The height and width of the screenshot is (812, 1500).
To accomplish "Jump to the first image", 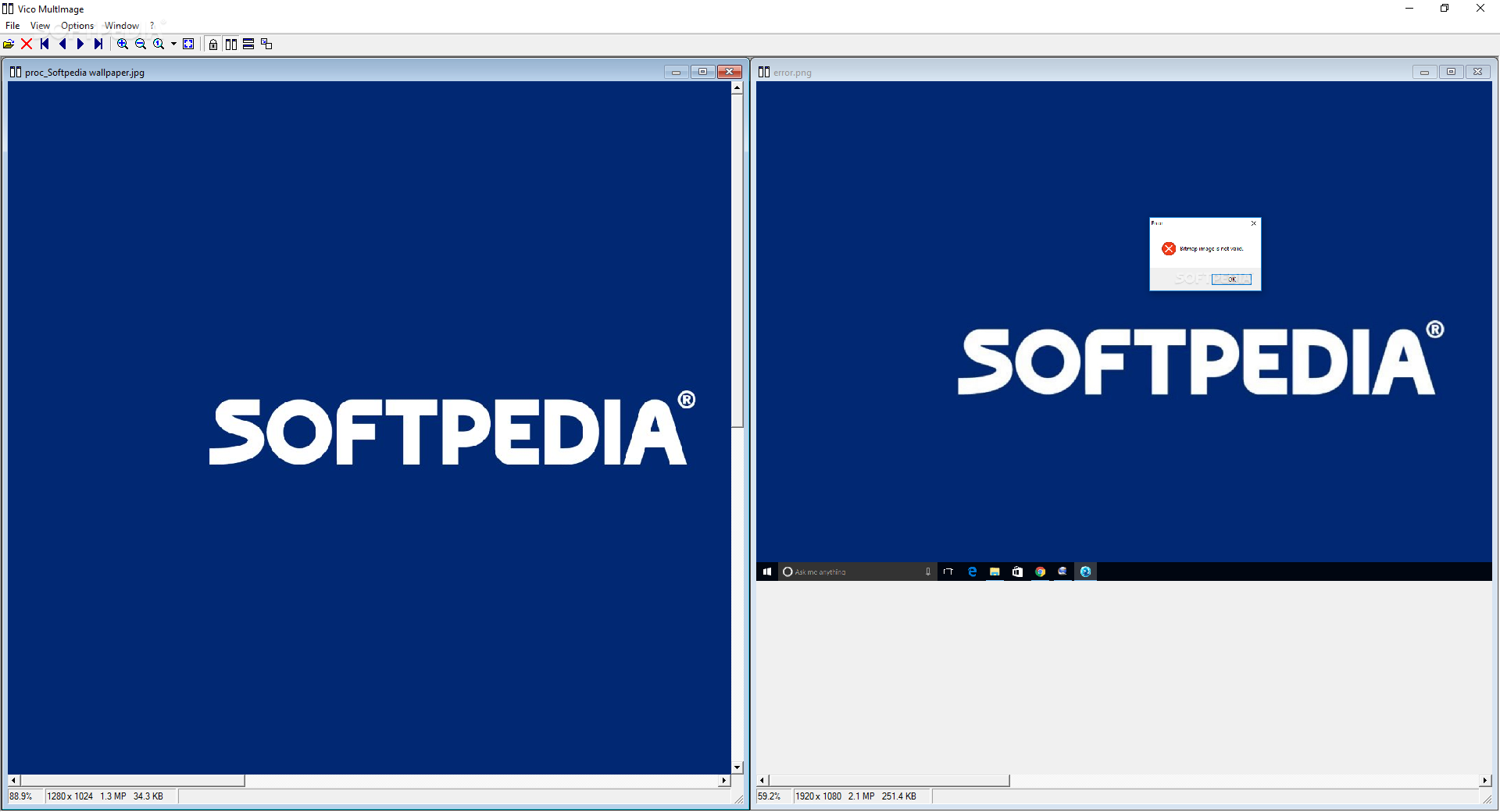I will (x=45, y=44).
